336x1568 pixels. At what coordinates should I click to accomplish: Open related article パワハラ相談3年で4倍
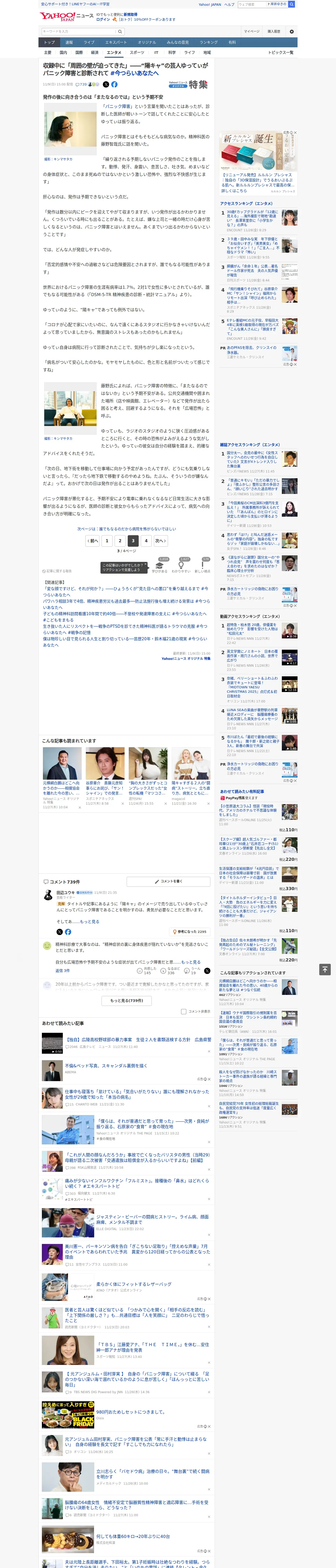coord(126,604)
